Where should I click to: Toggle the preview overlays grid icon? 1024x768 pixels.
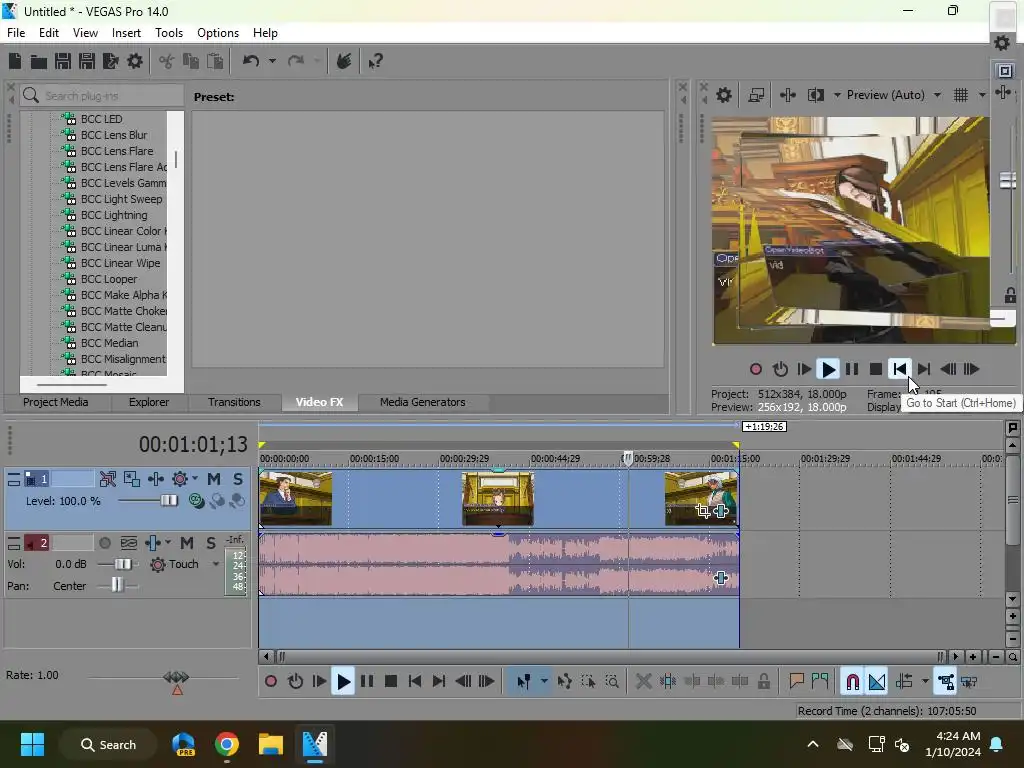(961, 95)
